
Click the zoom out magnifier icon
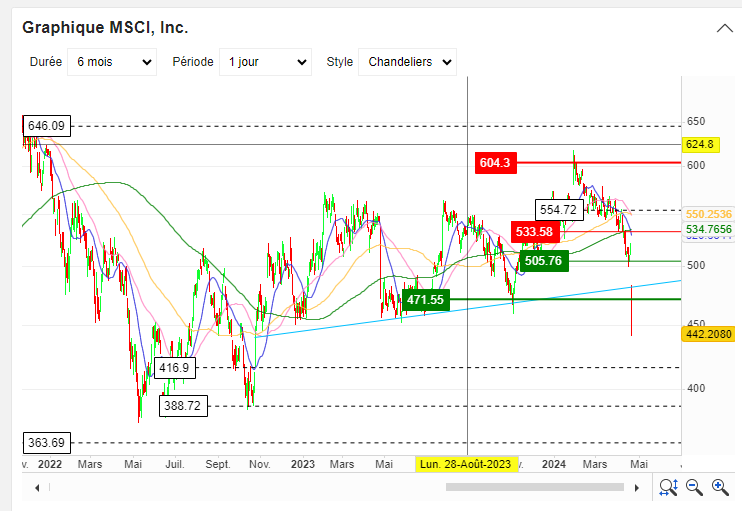pos(694,487)
